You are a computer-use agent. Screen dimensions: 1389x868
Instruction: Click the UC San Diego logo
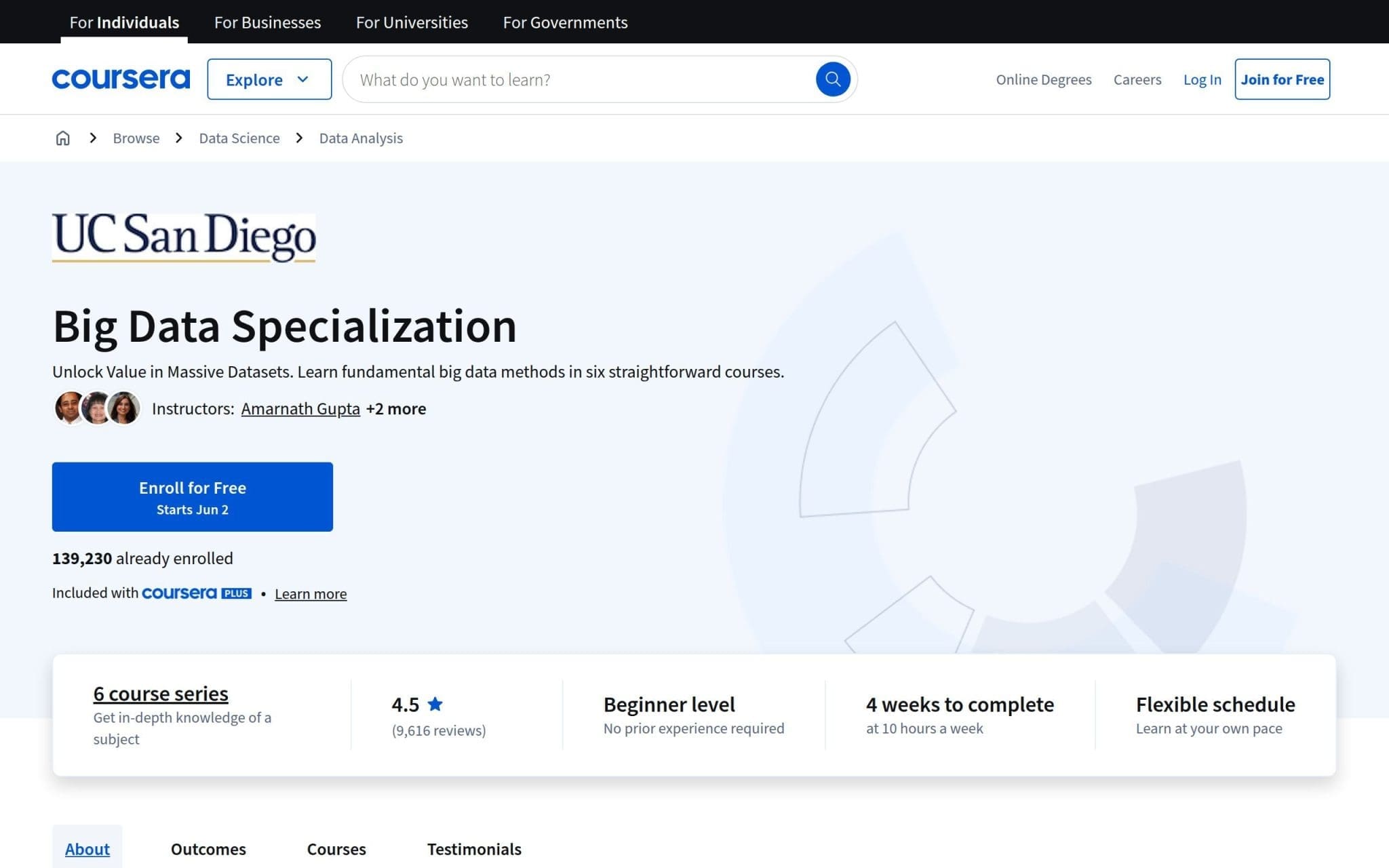[184, 237]
